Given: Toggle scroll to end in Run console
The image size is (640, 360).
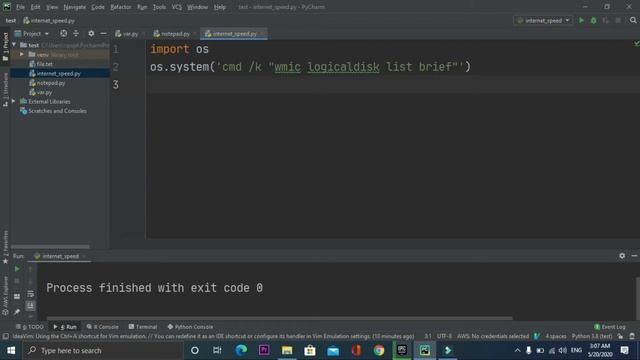Looking at the screenshot, I should pyautogui.click(x=31, y=306).
